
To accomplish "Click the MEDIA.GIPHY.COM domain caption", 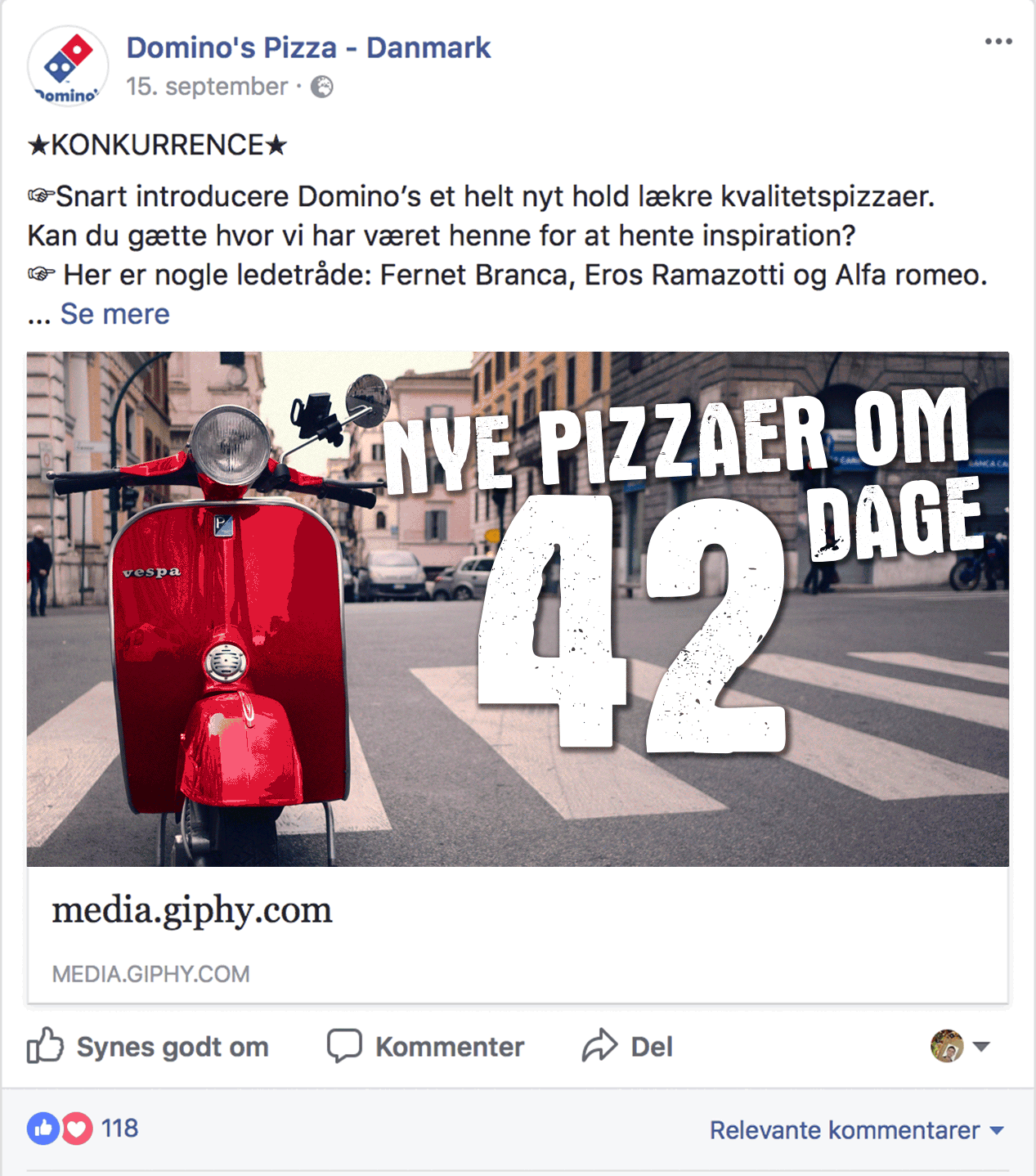I will point(151,974).
